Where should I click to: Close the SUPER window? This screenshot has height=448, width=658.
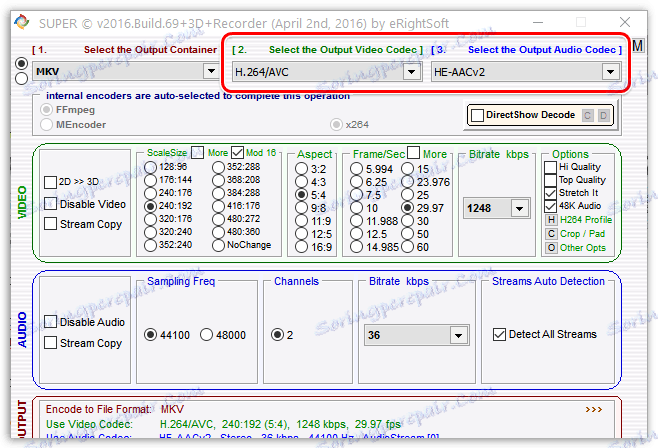coord(625,22)
